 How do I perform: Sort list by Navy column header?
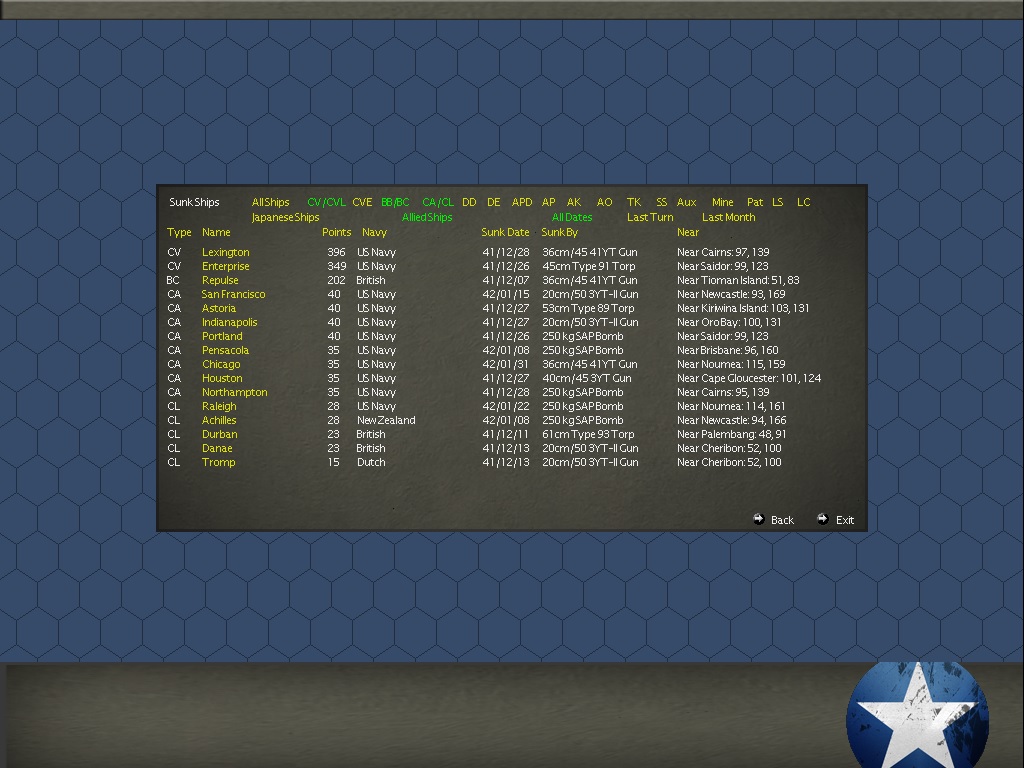[374, 232]
